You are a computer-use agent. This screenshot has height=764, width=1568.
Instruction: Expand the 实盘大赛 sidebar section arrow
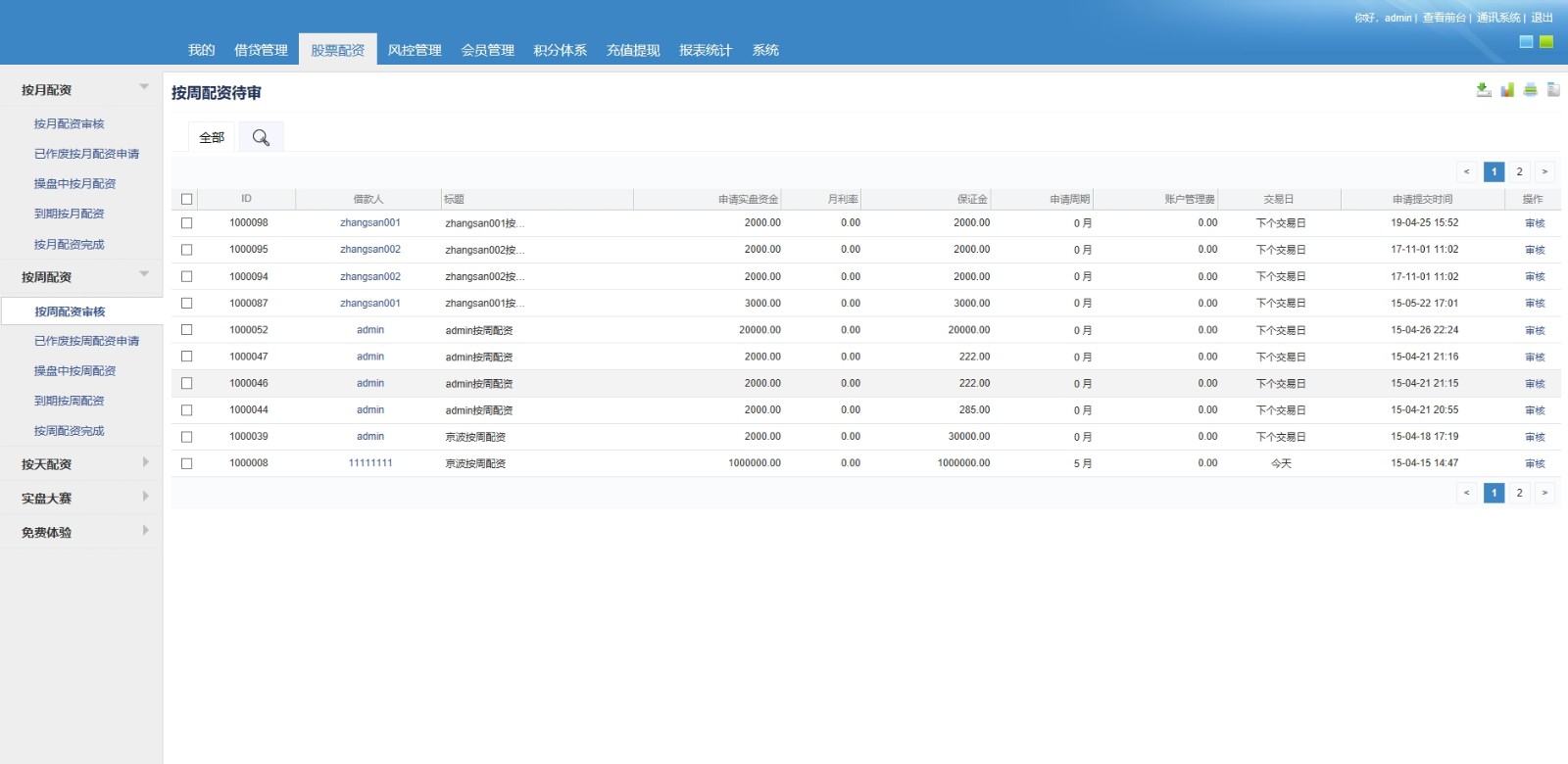click(x=145, y=497)
